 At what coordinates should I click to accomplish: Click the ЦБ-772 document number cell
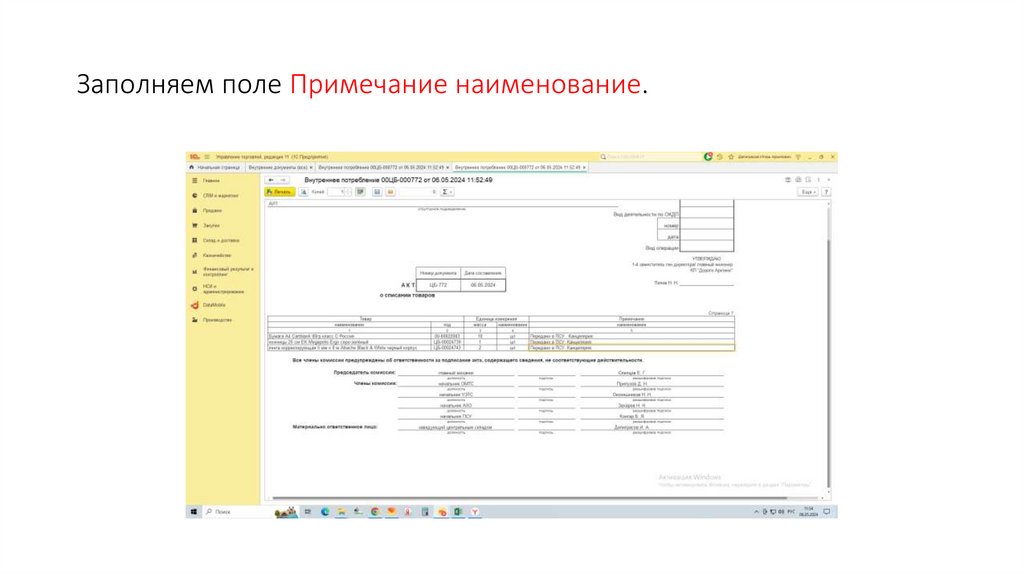coord(438,285)
